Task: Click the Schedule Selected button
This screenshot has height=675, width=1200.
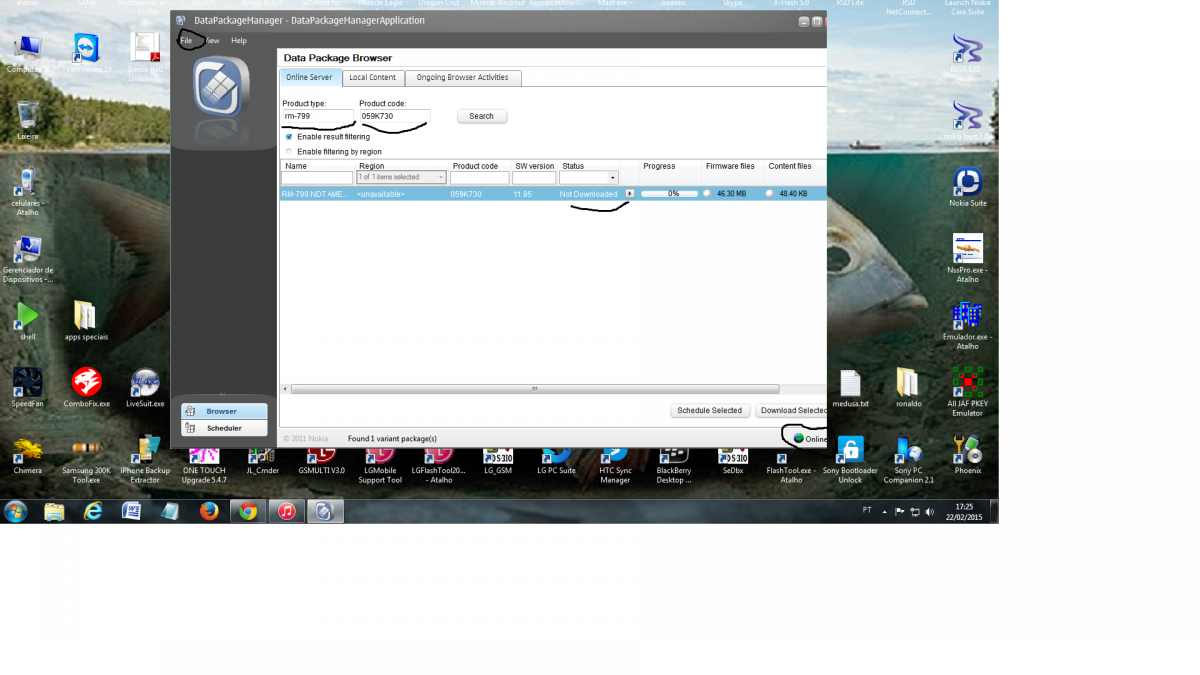Action: pos(709,410)
